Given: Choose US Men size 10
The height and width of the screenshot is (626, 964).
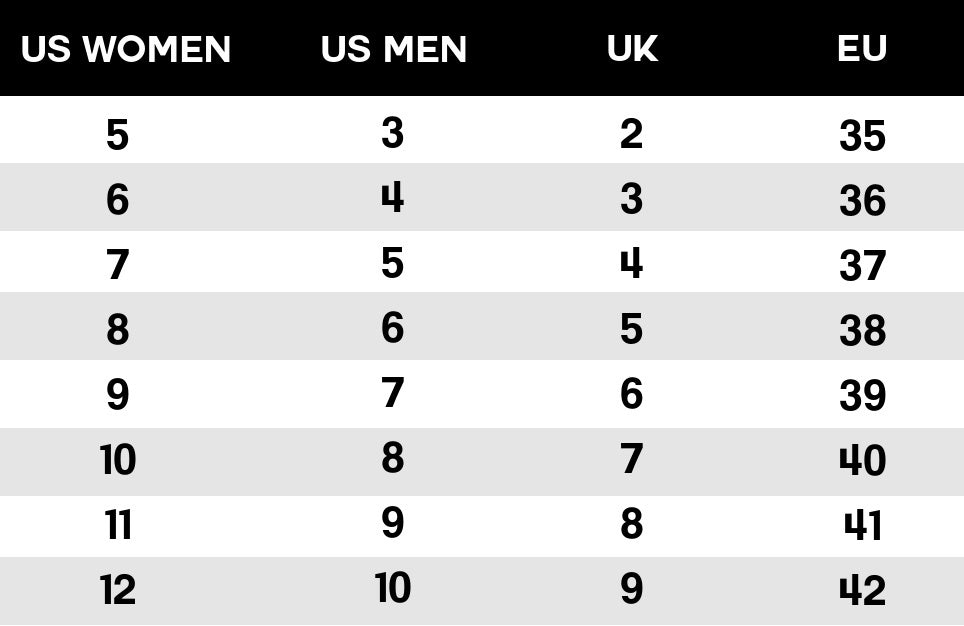Looking at the screenshot, I should click(393, 589).
